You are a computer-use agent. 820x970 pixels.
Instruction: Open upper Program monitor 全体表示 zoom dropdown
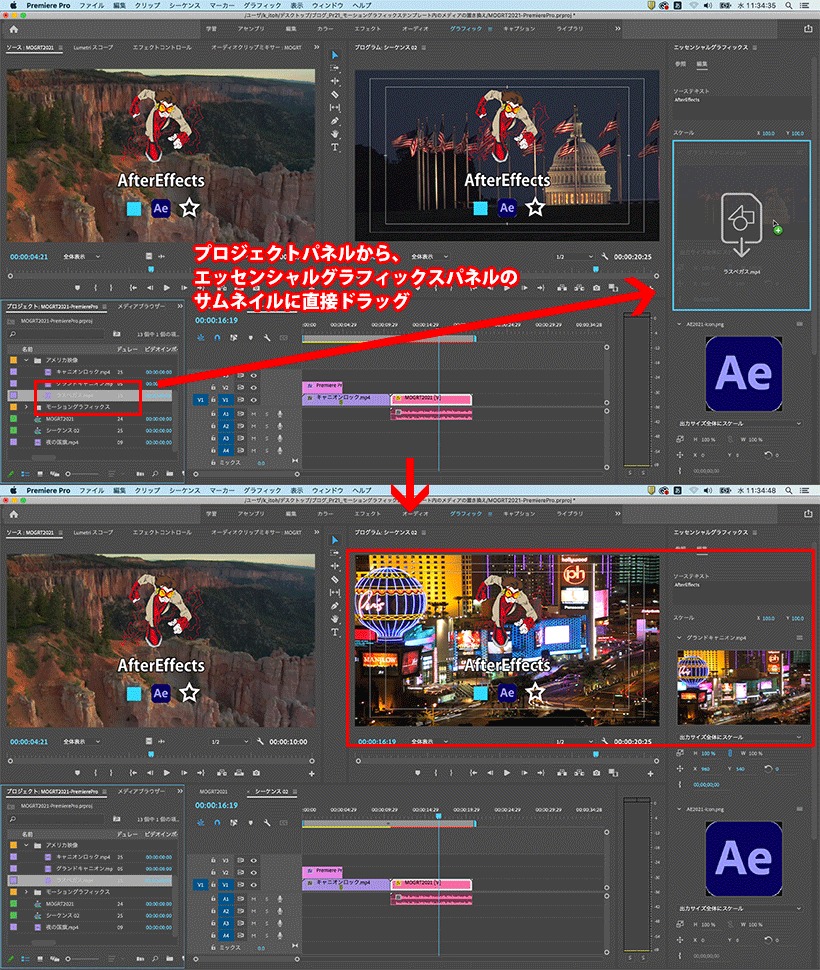pos(430,257)
